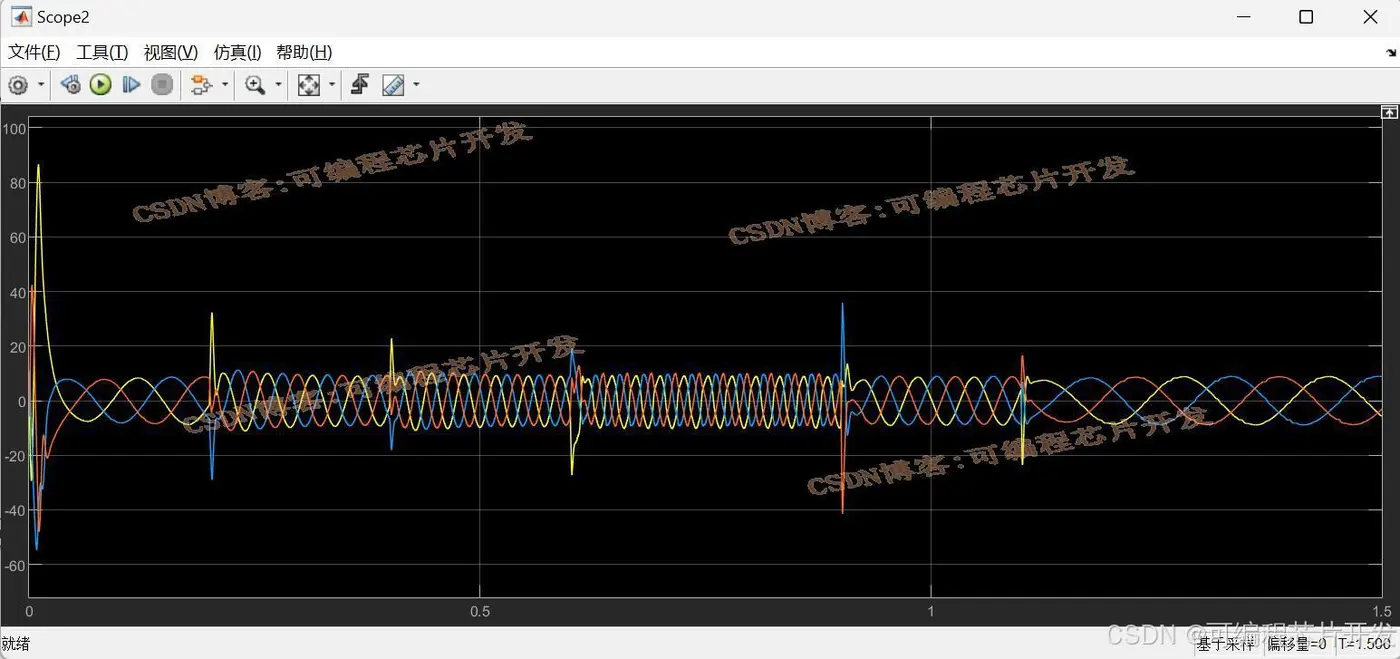This screenshot has width=1400, height=659.
Task: Open the zoom tool dropdown arrow
Action: [279, 85]
